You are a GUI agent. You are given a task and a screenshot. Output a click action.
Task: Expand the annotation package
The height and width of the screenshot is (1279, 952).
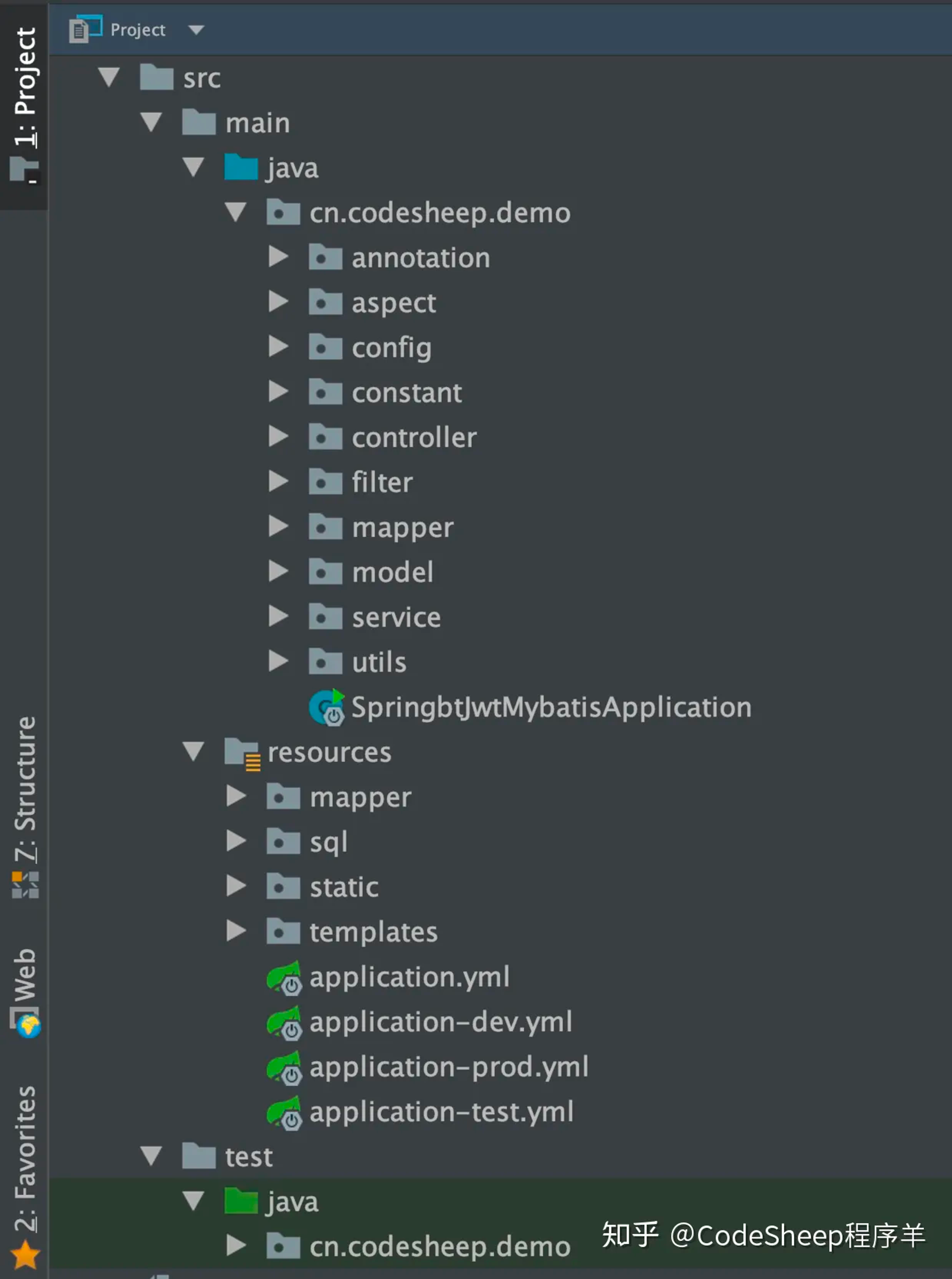click(x=278, y=257)
